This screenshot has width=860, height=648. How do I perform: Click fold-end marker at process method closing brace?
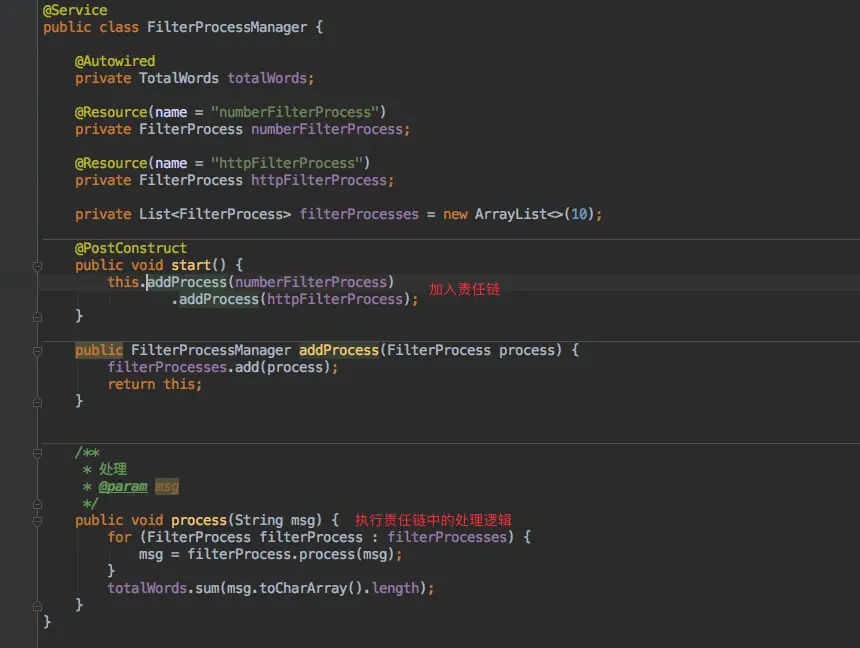(x=37, y=606)
